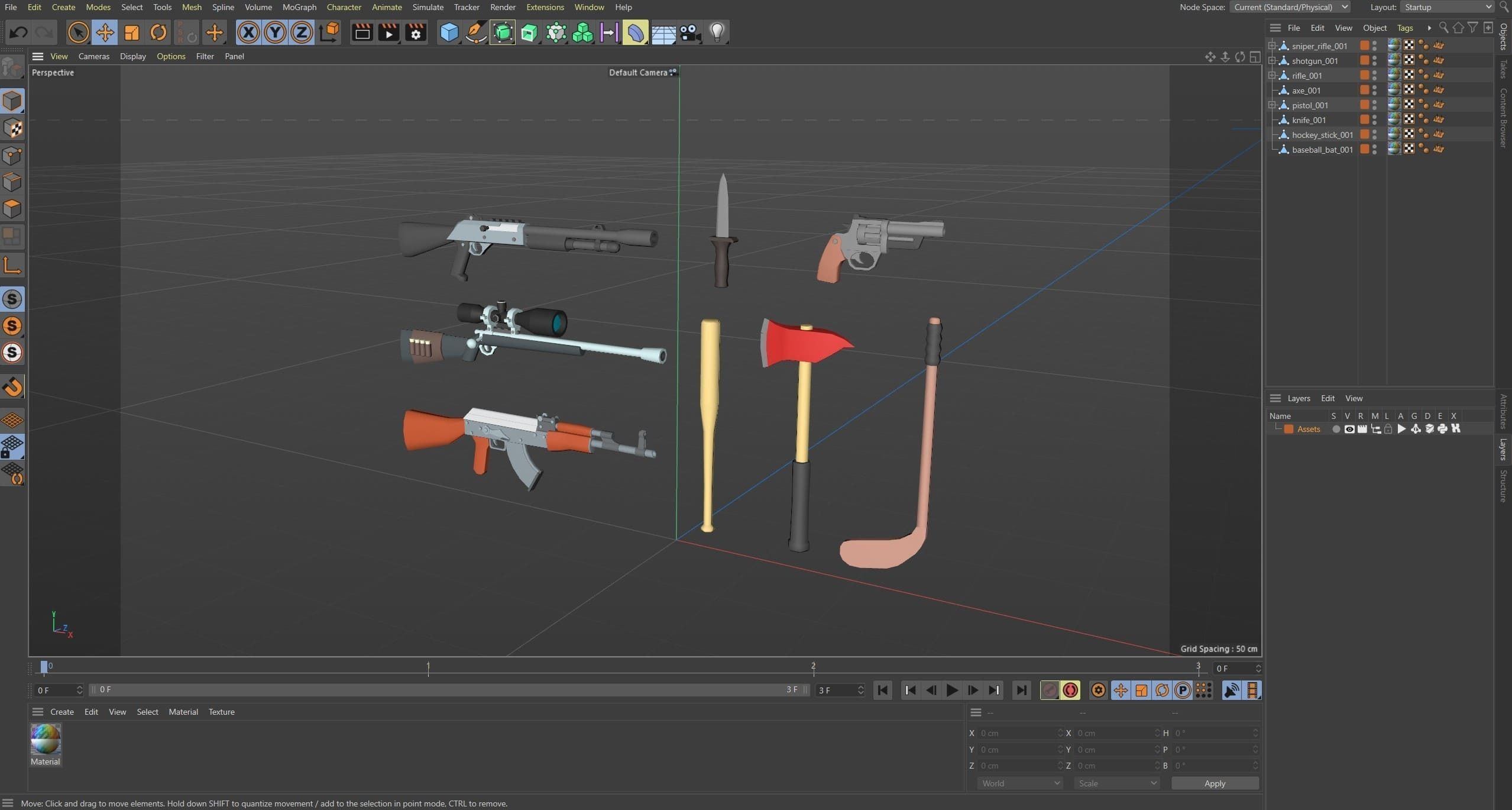Expand rifle_001 hierarchy

point(1271,75)
